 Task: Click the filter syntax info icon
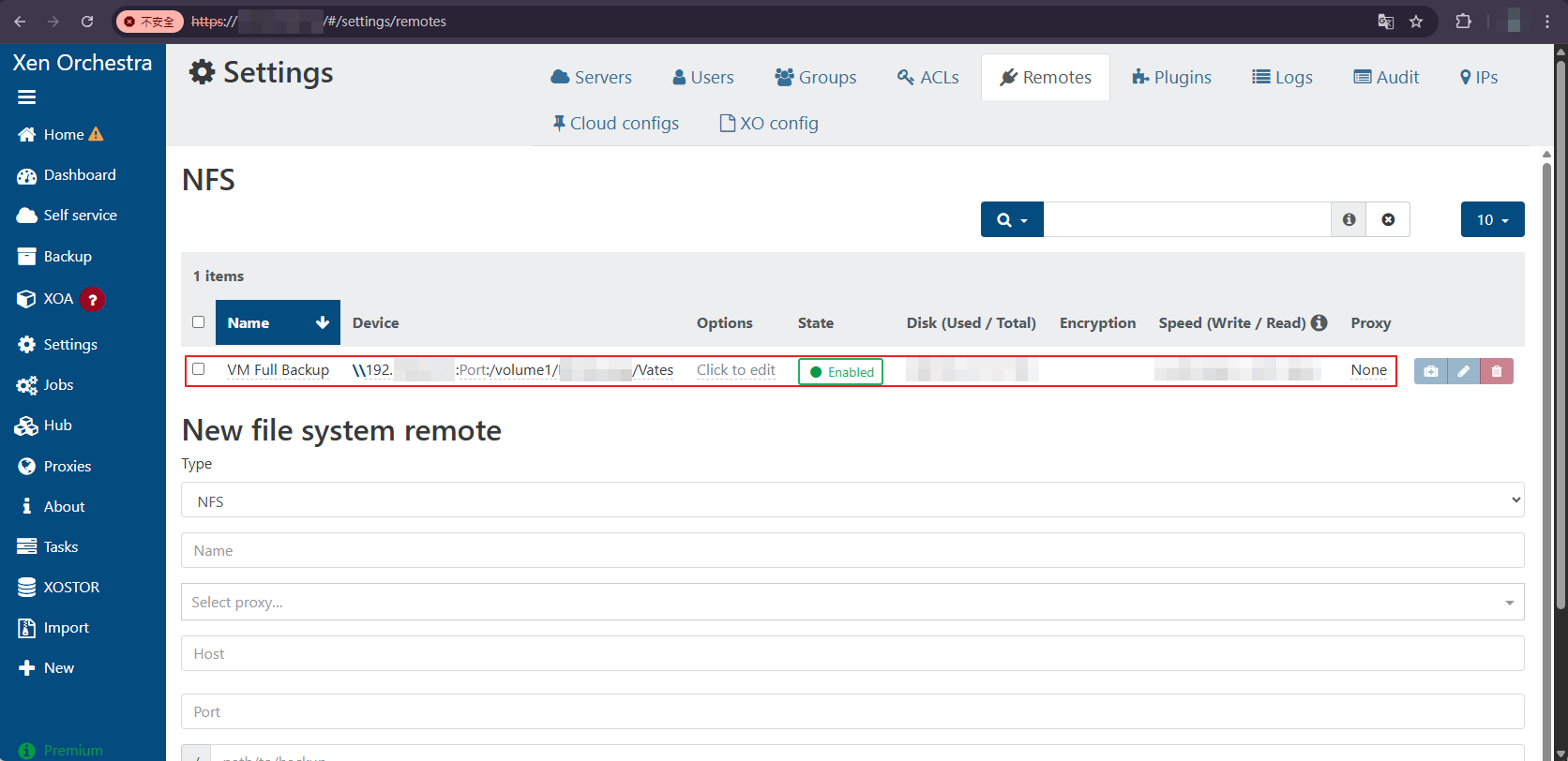[x=1349, y=219]
